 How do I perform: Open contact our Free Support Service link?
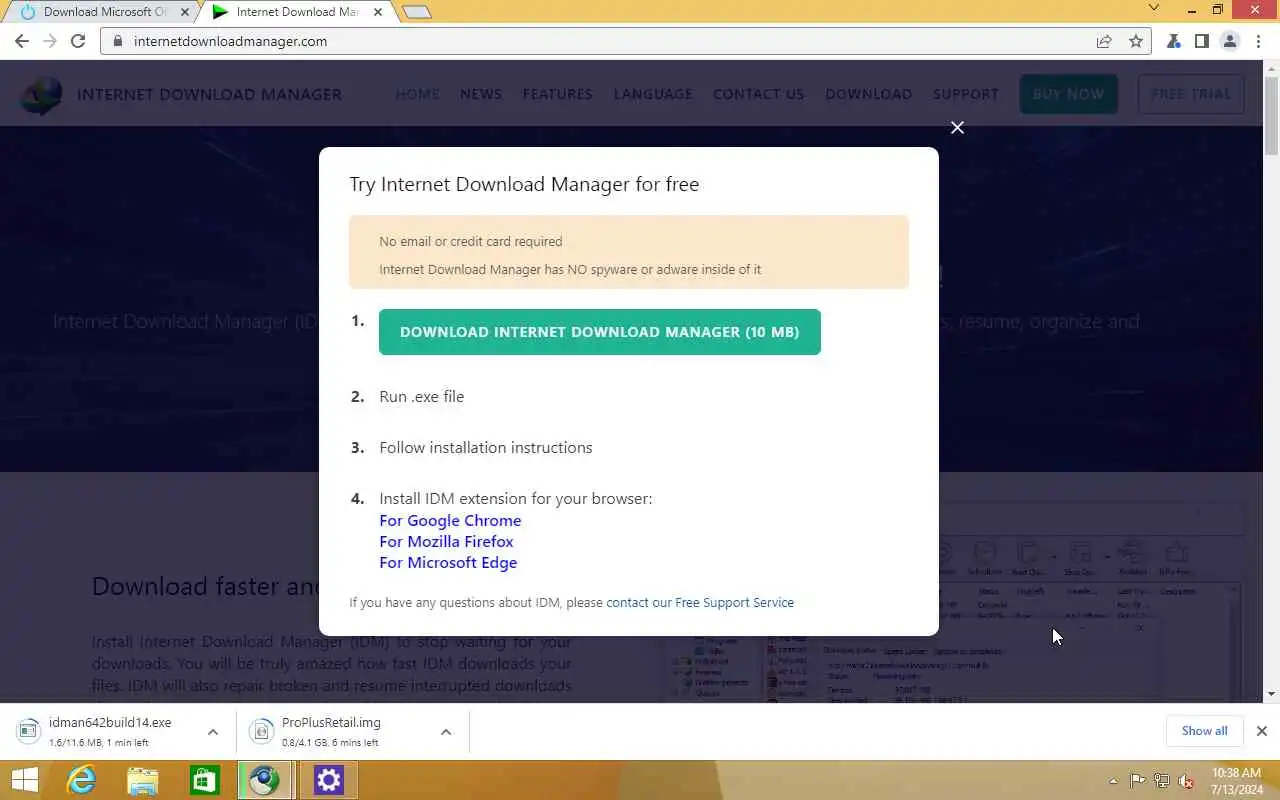click(700, 602)
